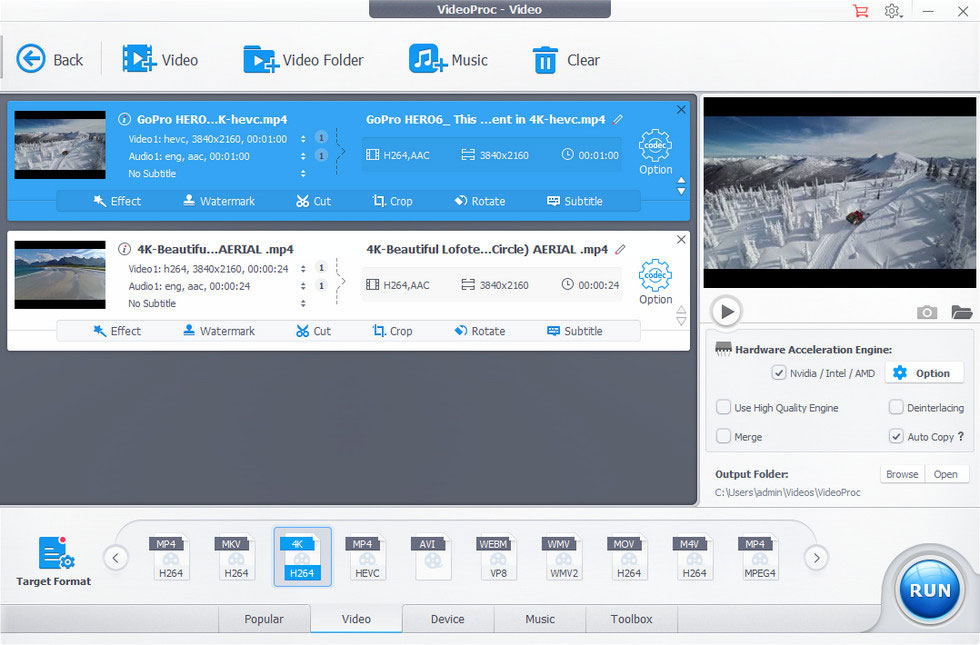Open Target Format settings

pos(54,561)
